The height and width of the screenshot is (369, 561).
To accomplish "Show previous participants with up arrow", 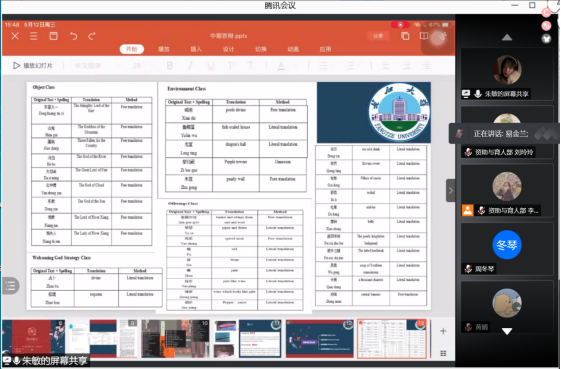I will [x=507, y=37].
